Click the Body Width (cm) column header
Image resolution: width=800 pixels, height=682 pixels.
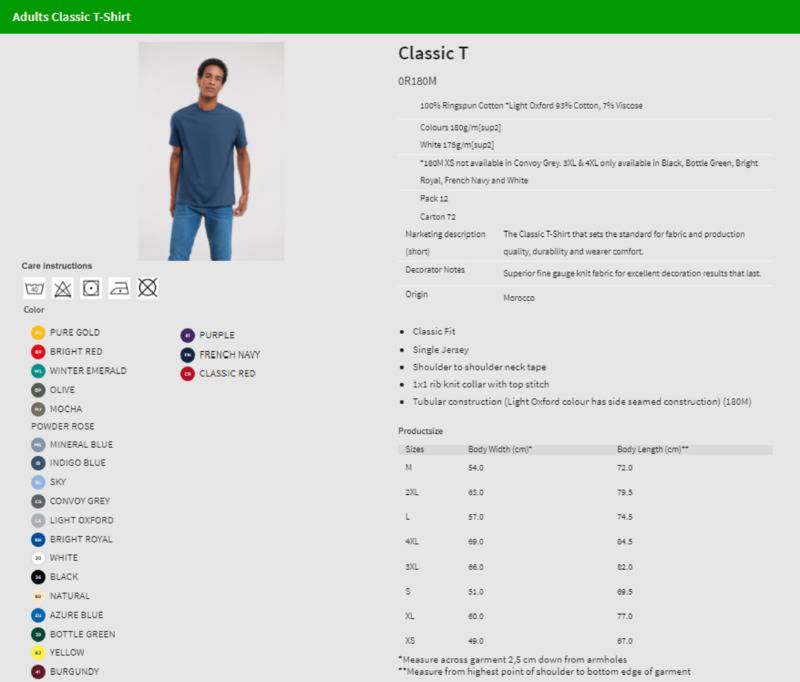tap(500, 450)
